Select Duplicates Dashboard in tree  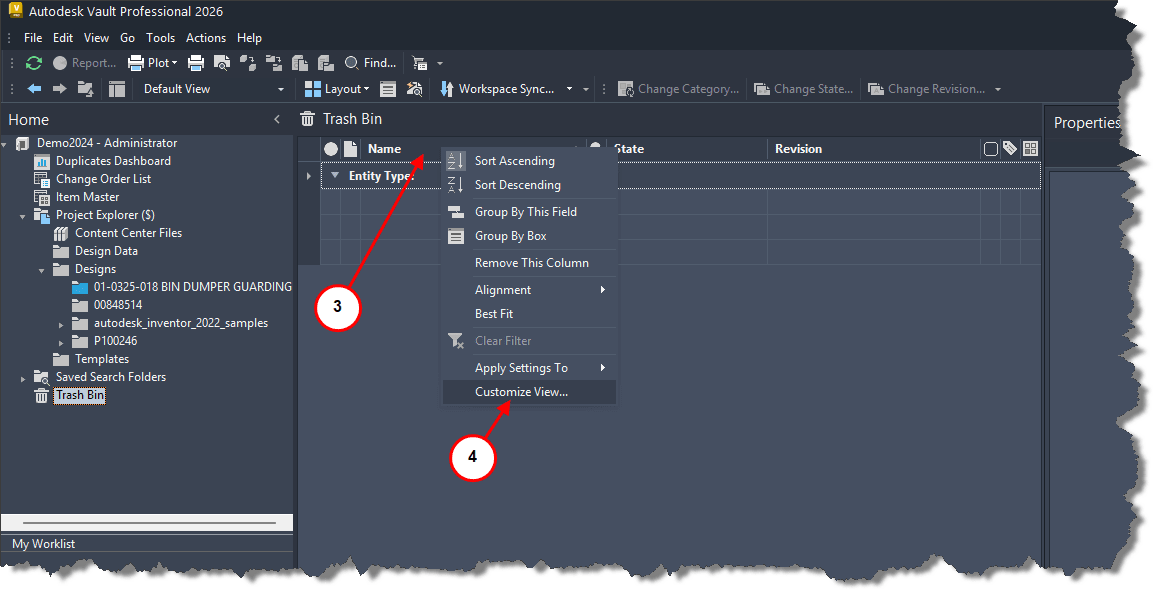point(113,161)
